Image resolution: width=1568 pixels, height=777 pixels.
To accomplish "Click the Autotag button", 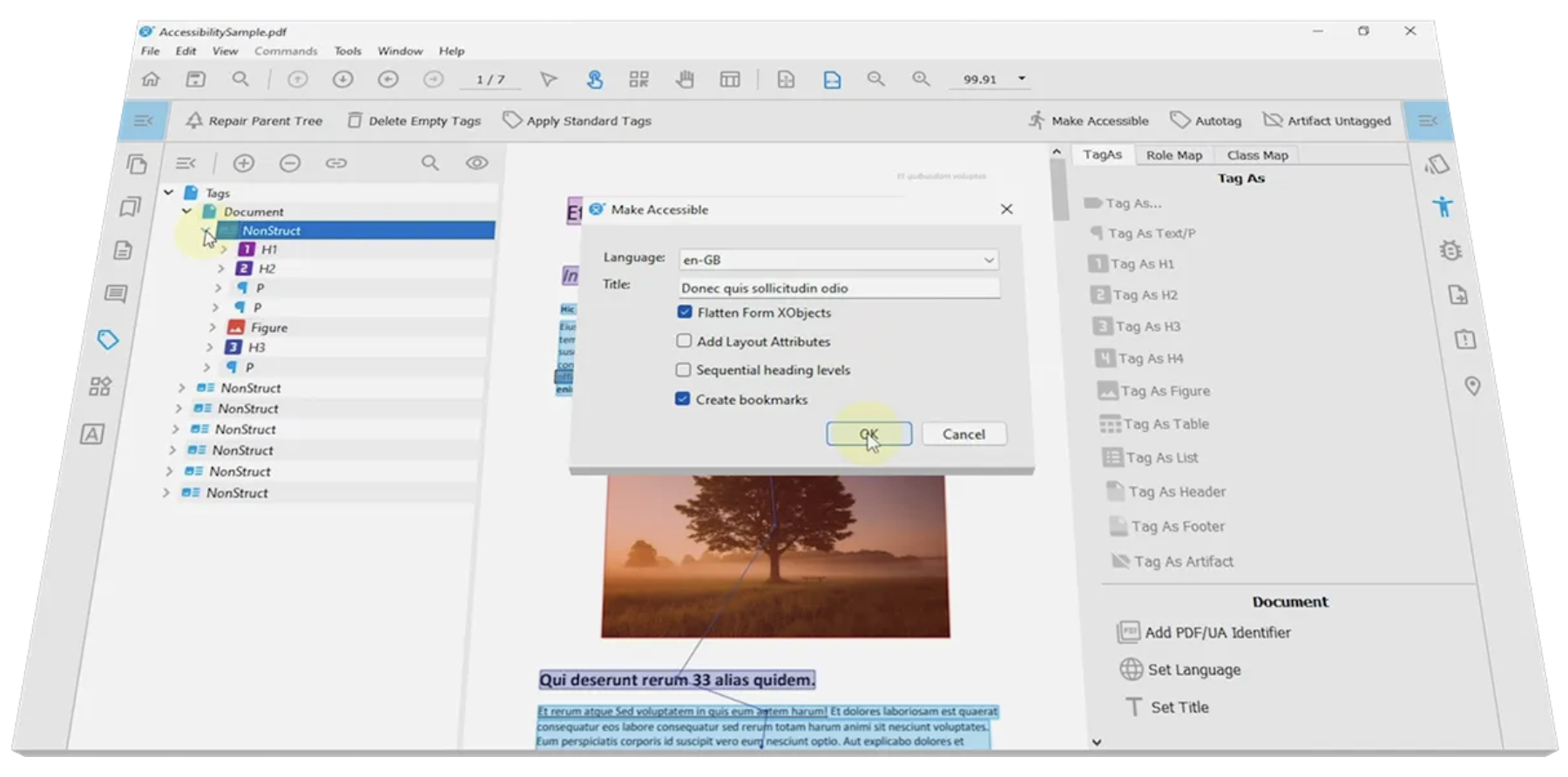I will click(x=1206, y=120).
